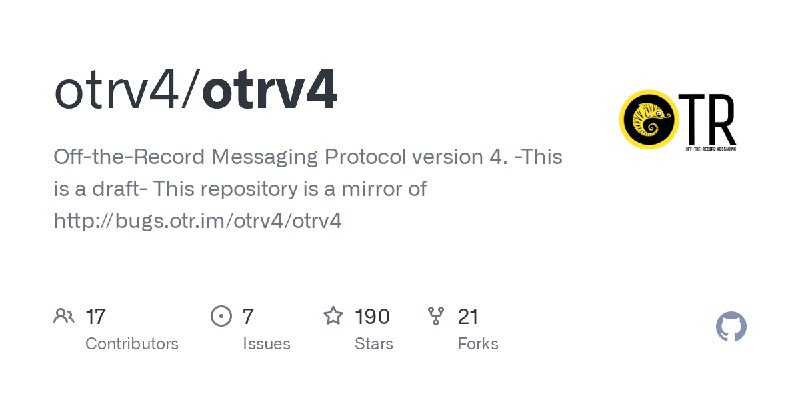Follow the bugs.otr.im/otrv4/otrv4 URL

pyautogui.click(x=197, y=221)
